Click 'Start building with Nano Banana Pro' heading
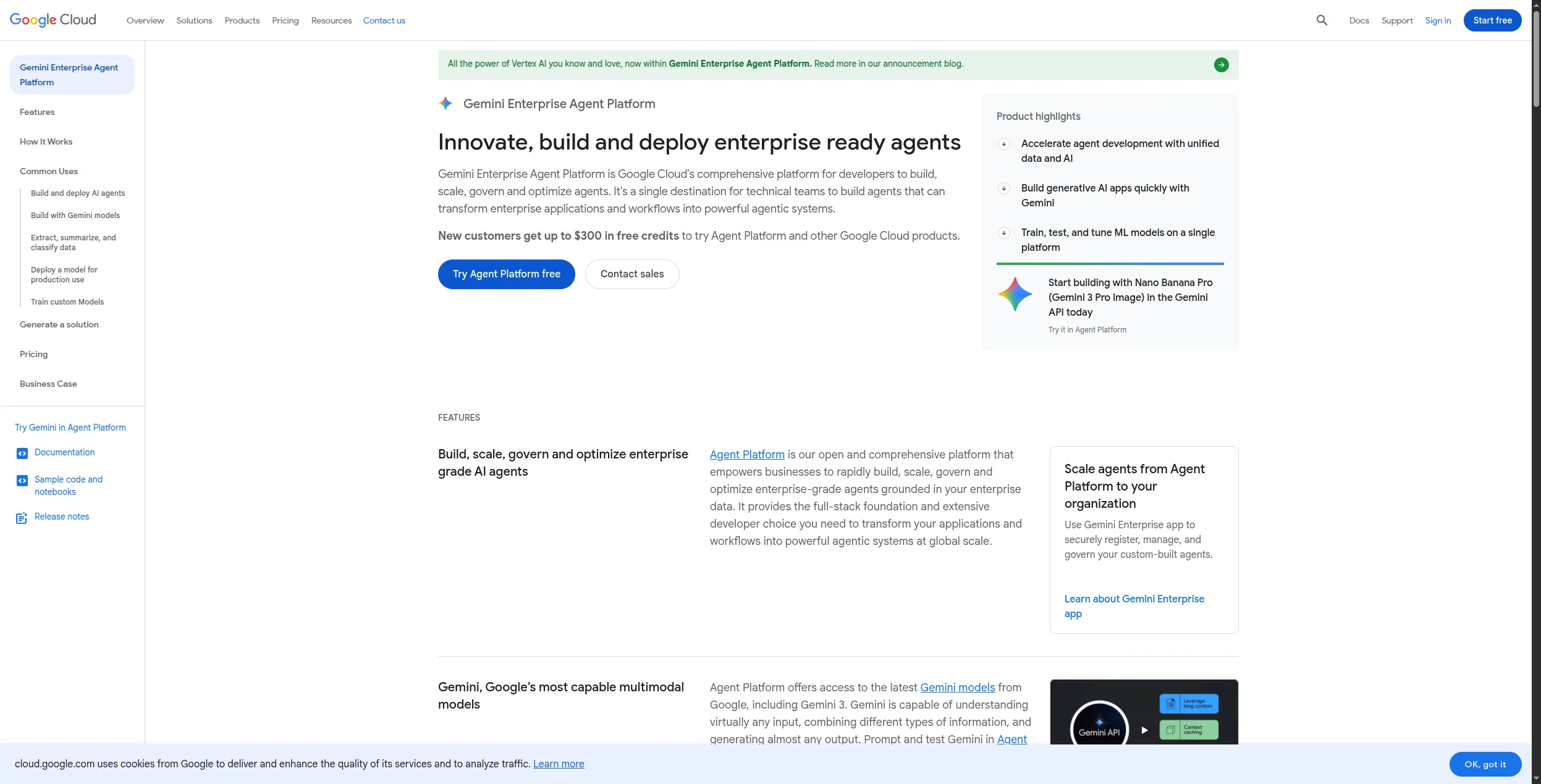The image size is (1541, 784). click(1131, 298)
